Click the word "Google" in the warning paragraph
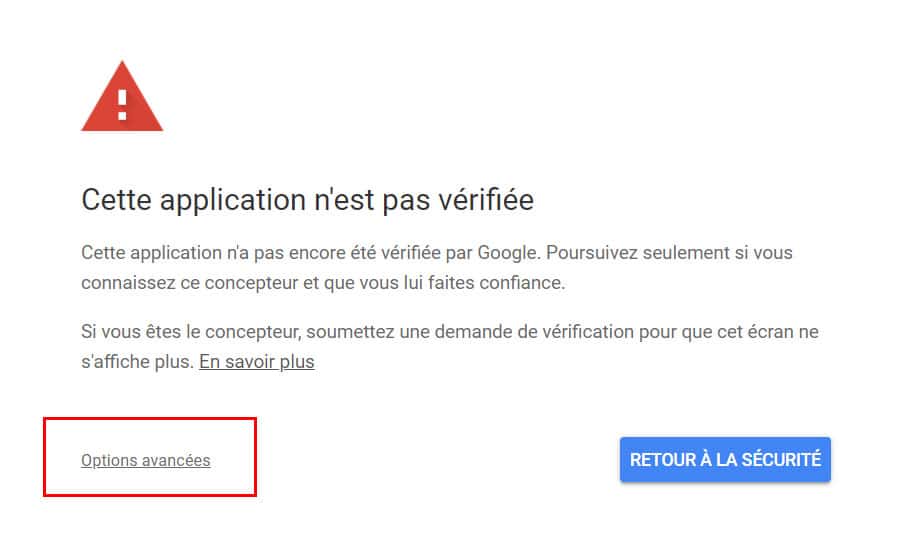Screen dimensions: 906x557 point(507,253)
